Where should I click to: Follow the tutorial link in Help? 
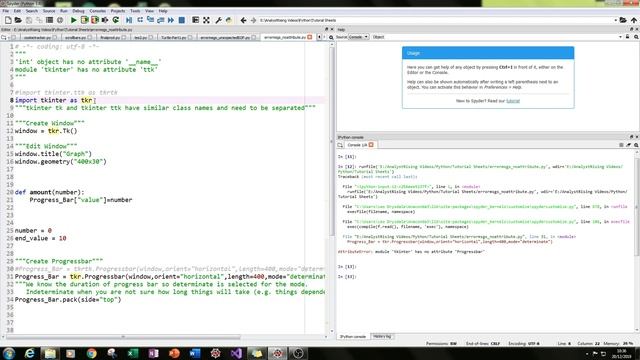513,101
